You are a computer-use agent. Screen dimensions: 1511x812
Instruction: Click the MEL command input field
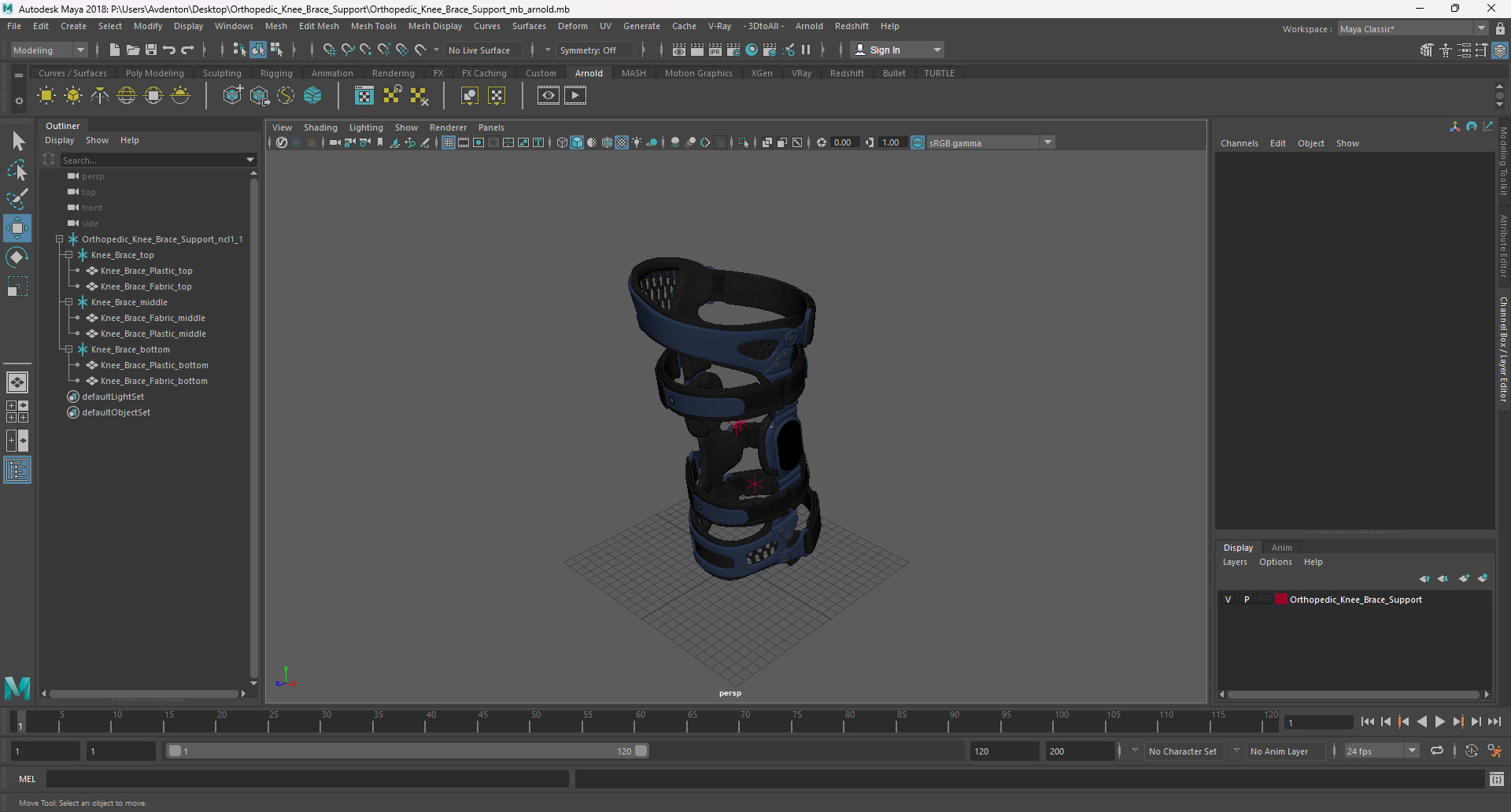pyautogui.click(x=307, y=779)
